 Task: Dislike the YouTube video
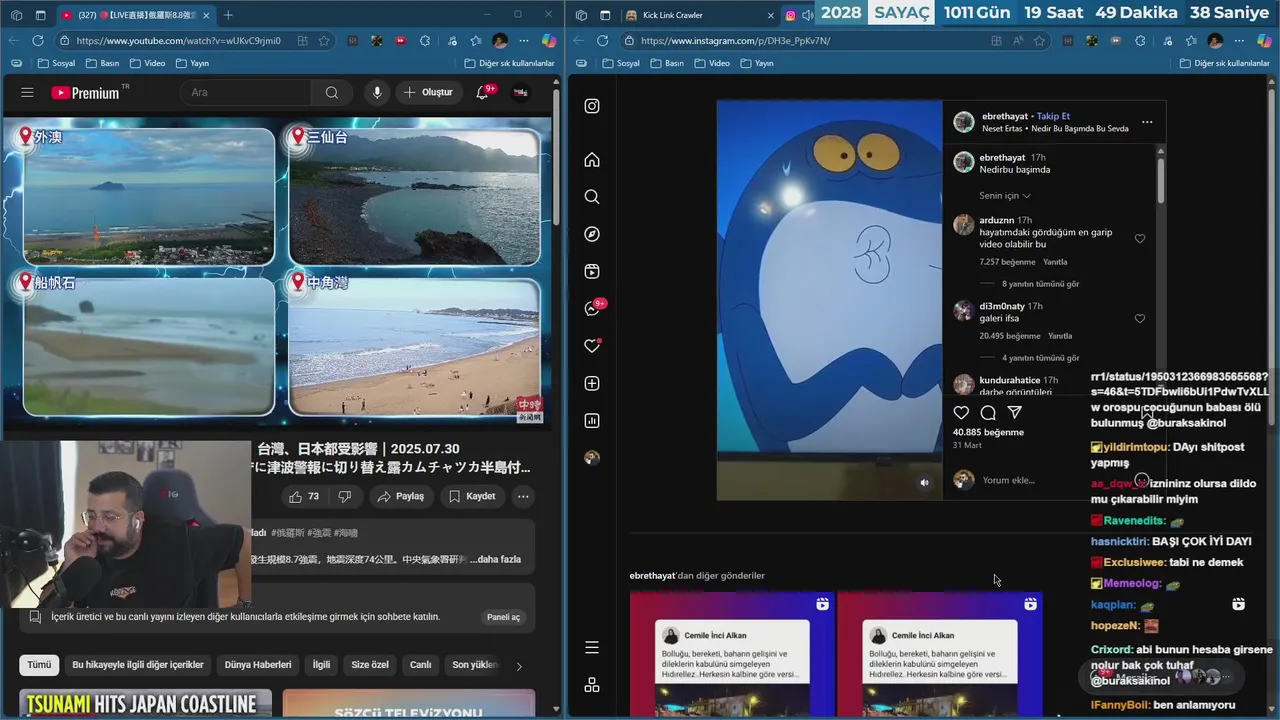coord(344,496)
